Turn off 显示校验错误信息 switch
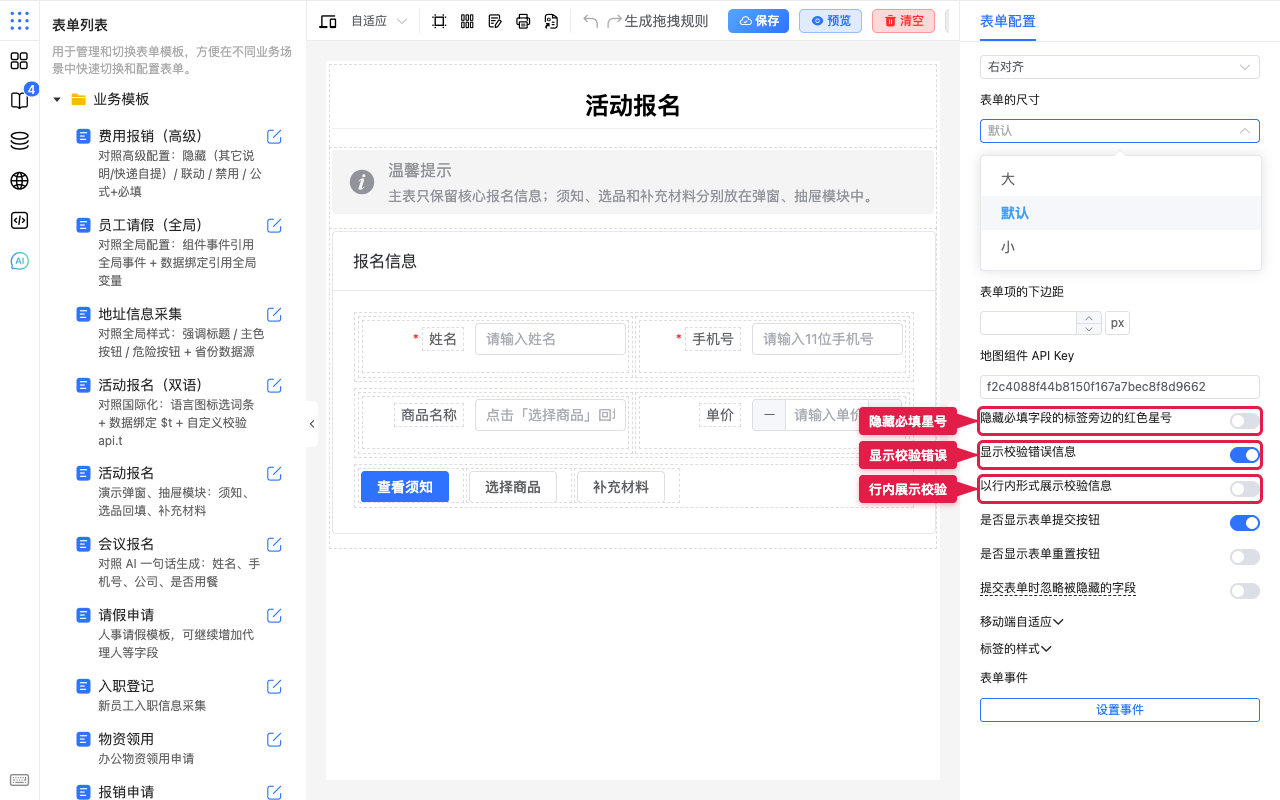1280x800 pixels. click(x=1245, y=455)
